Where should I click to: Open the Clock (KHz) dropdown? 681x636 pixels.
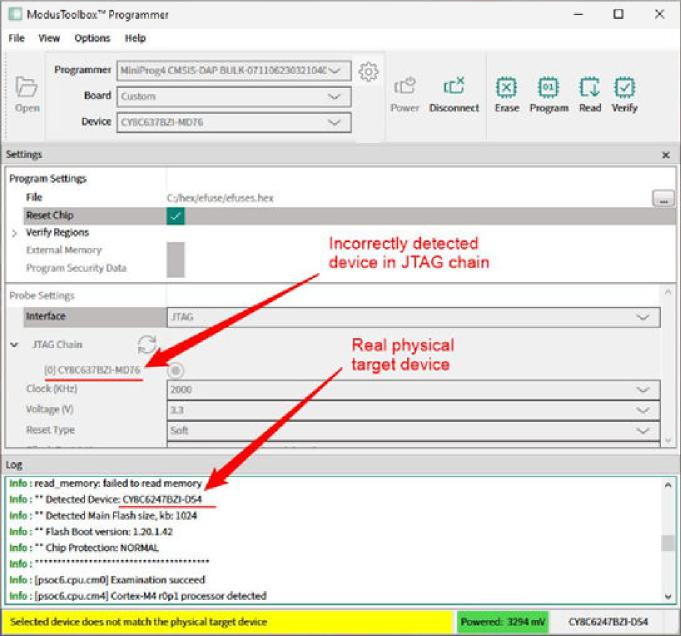[413, 389]
